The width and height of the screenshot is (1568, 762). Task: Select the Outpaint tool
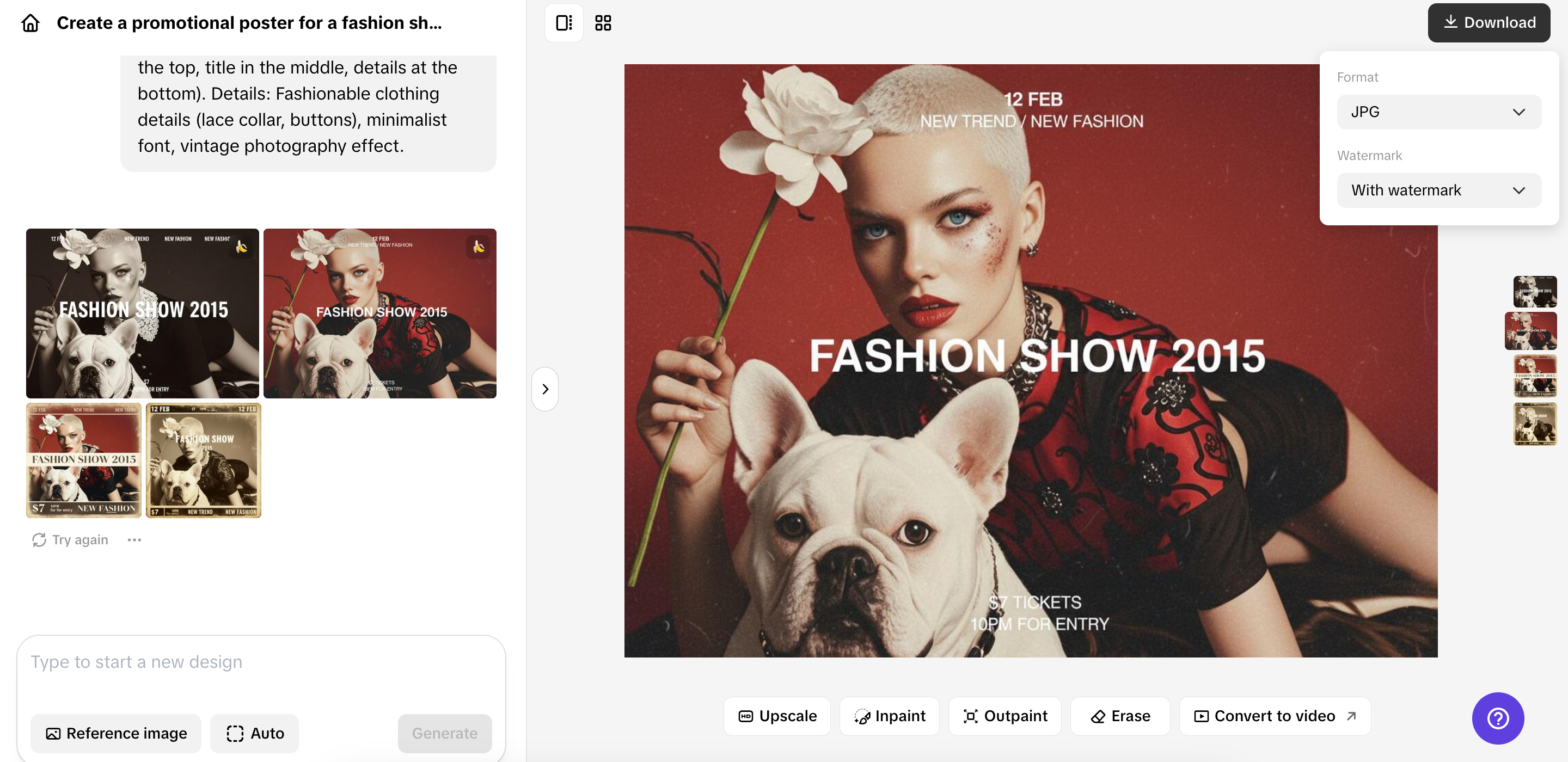(1004, 716)
